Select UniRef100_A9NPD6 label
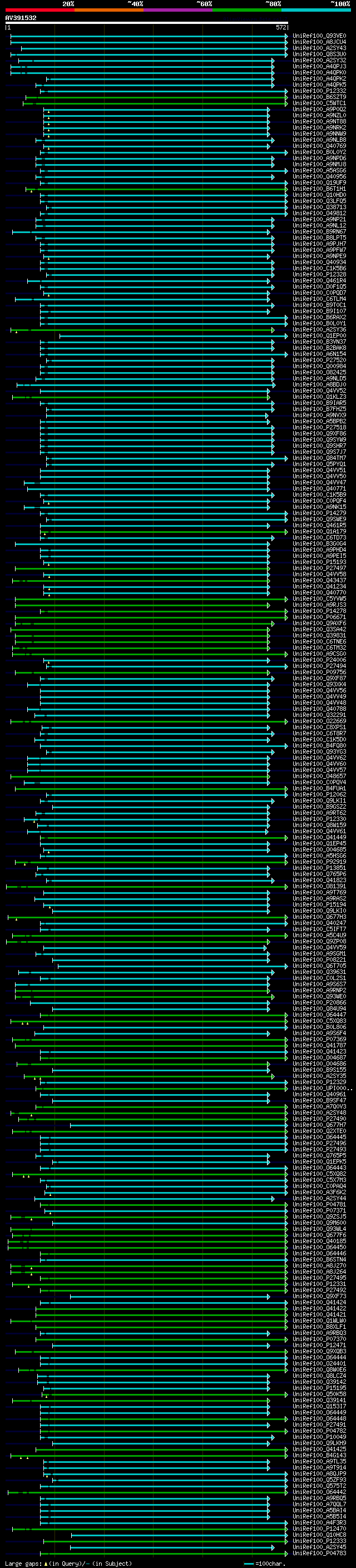Viewport: 356px width, 1568px height. (319, 159)
